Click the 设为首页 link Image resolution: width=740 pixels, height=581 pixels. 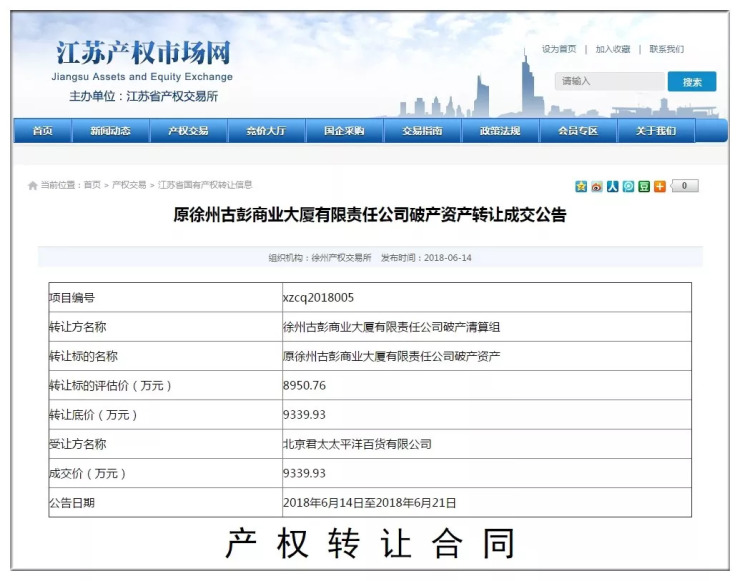(559, 49)
